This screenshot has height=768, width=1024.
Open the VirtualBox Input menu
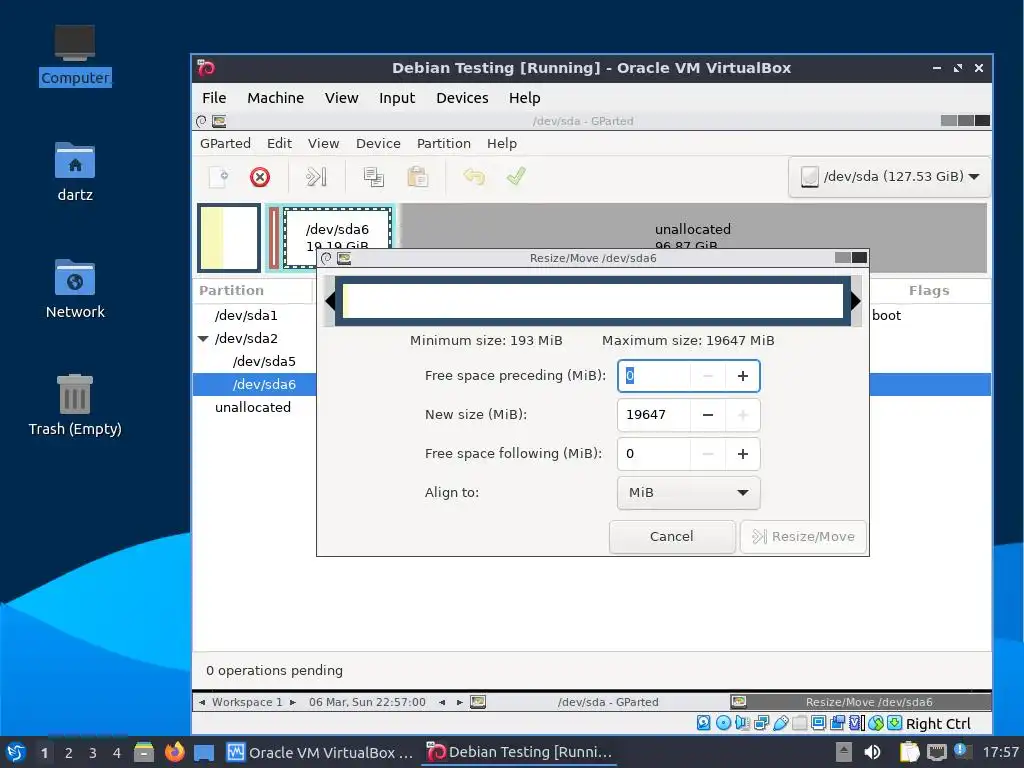click(x=397, y=98)
